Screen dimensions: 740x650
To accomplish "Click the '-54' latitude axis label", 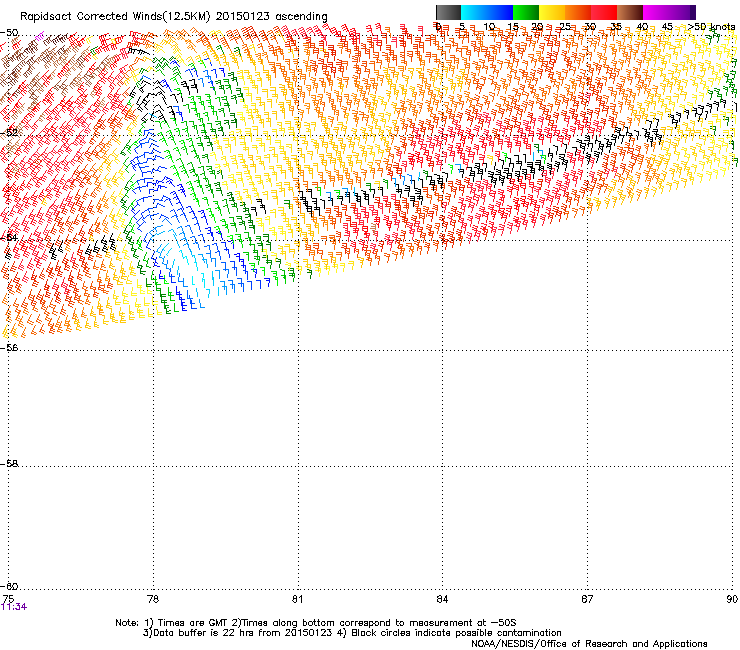I will click(9, 237).
